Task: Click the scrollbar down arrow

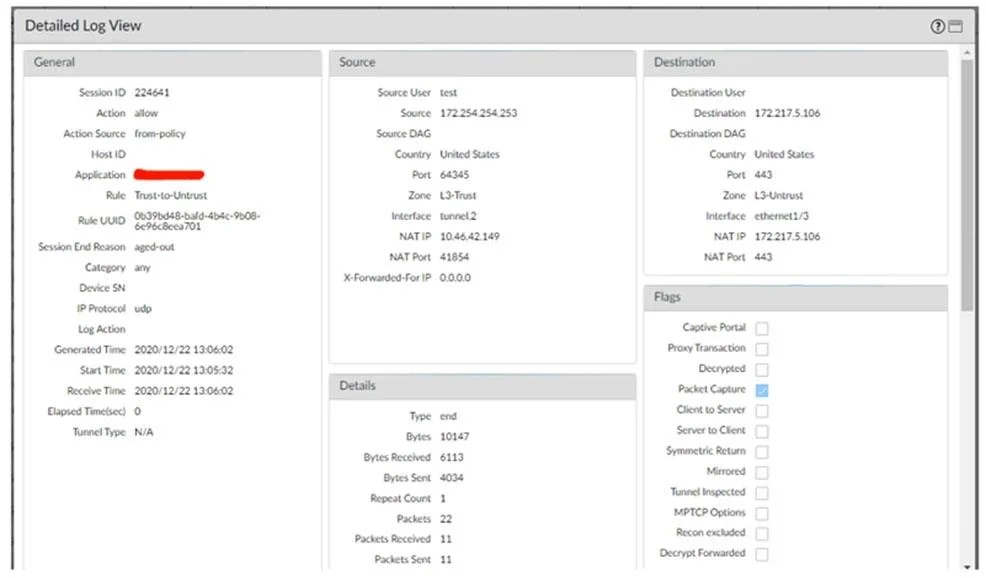Action: 967,567
